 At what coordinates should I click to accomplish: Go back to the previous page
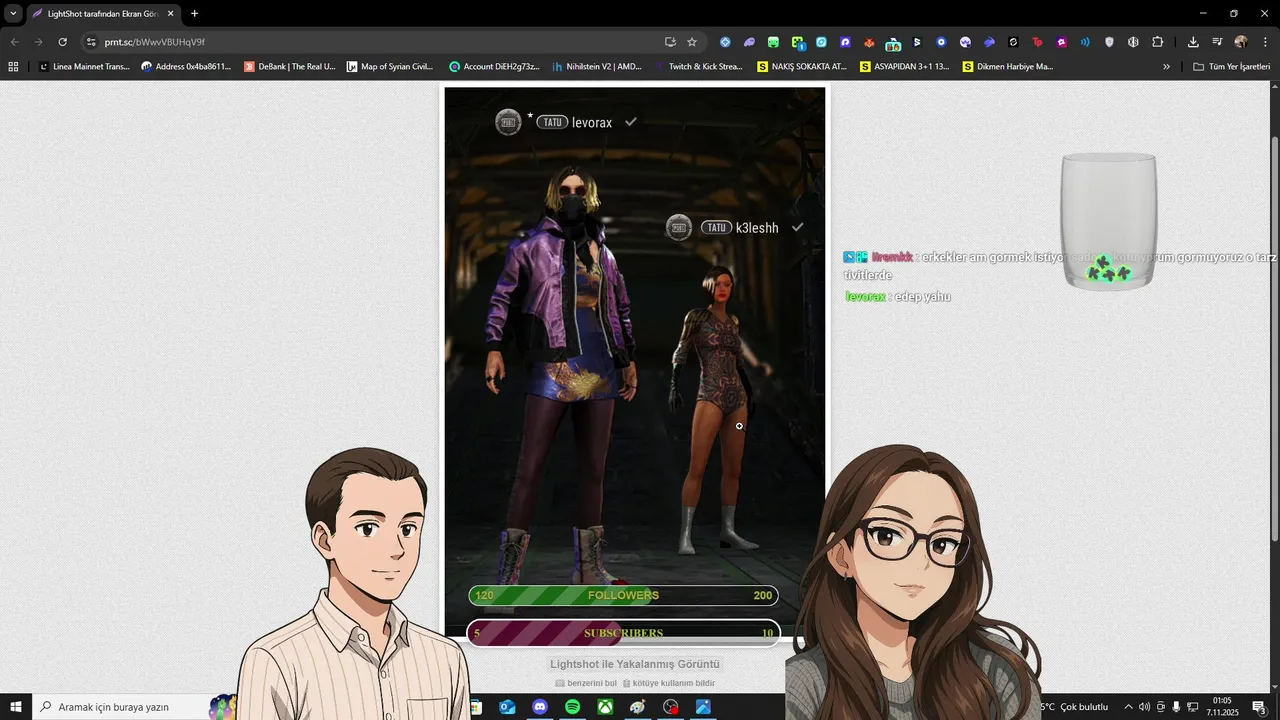click(x=14, y=42)
